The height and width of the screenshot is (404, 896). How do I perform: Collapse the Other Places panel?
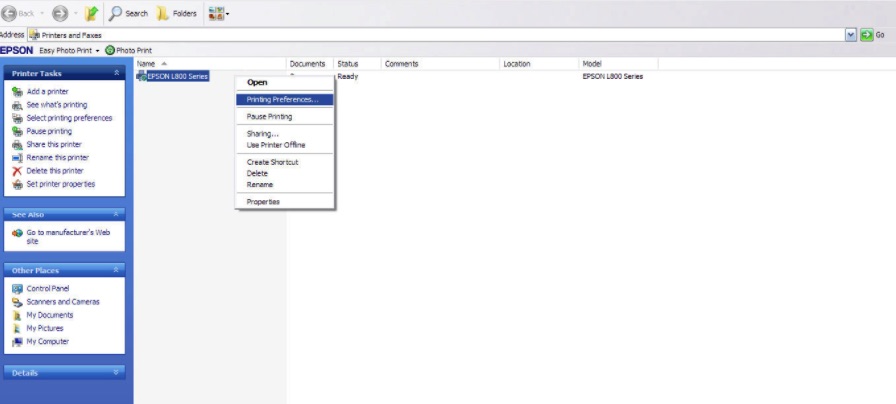pyautogui.click(x=116, y=270)
